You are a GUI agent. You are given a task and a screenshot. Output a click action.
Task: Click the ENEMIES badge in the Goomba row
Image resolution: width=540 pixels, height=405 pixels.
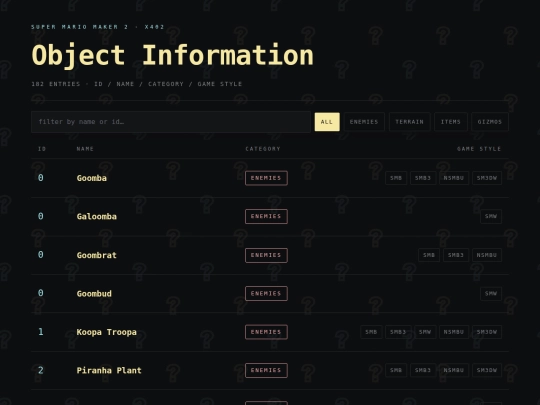click(x=266, y=178)
